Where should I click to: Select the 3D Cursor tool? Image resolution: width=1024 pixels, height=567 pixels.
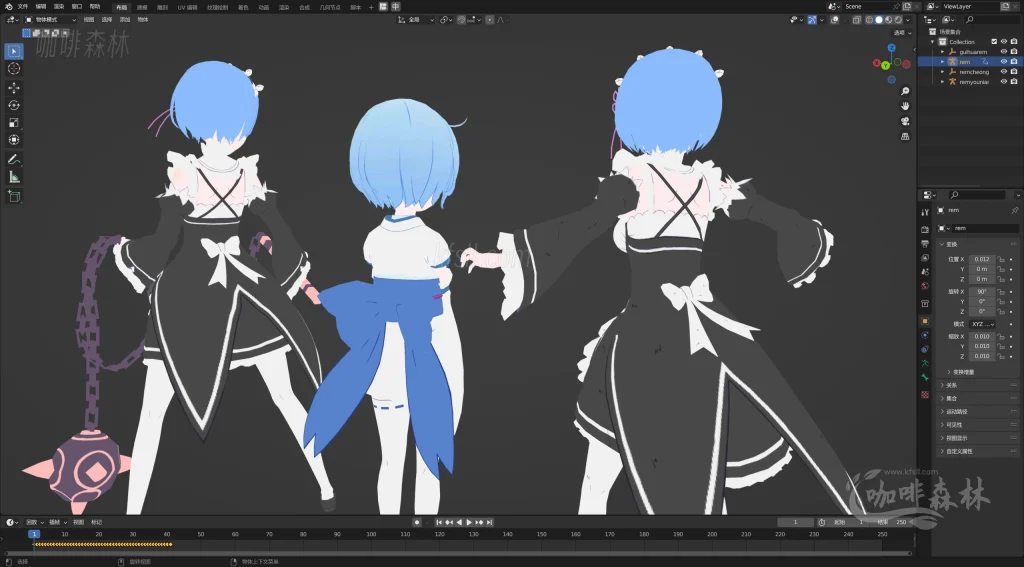[x=14, y=69]
